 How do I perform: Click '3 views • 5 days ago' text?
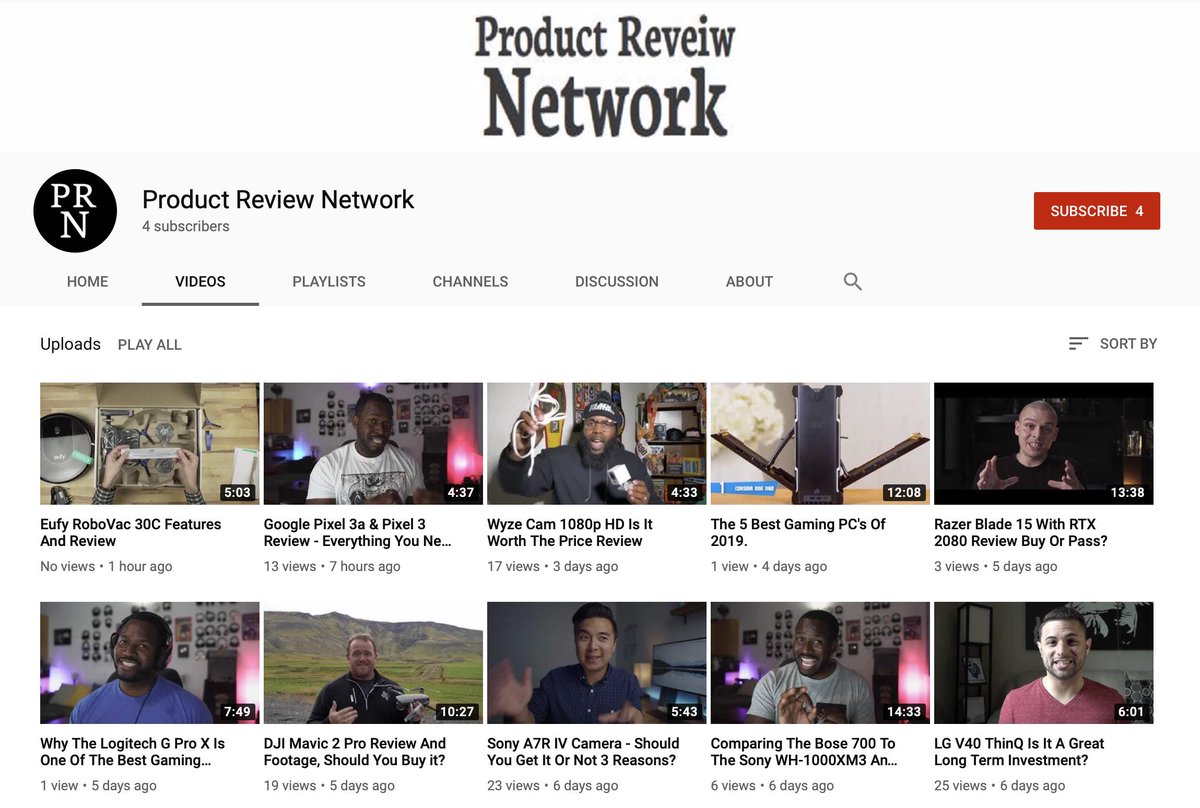click(995, 567)
